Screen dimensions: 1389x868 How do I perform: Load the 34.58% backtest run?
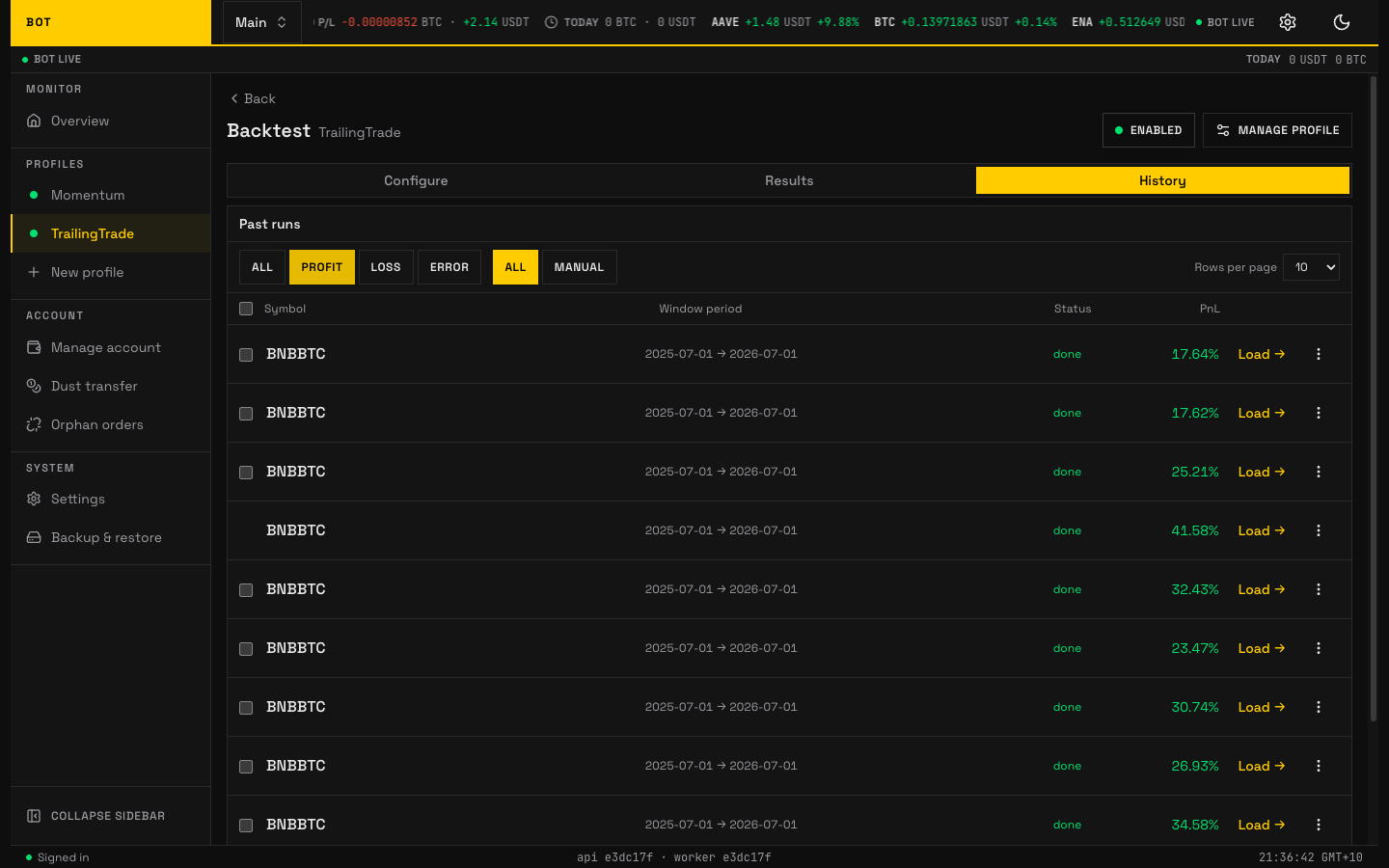coord(1262,825)
